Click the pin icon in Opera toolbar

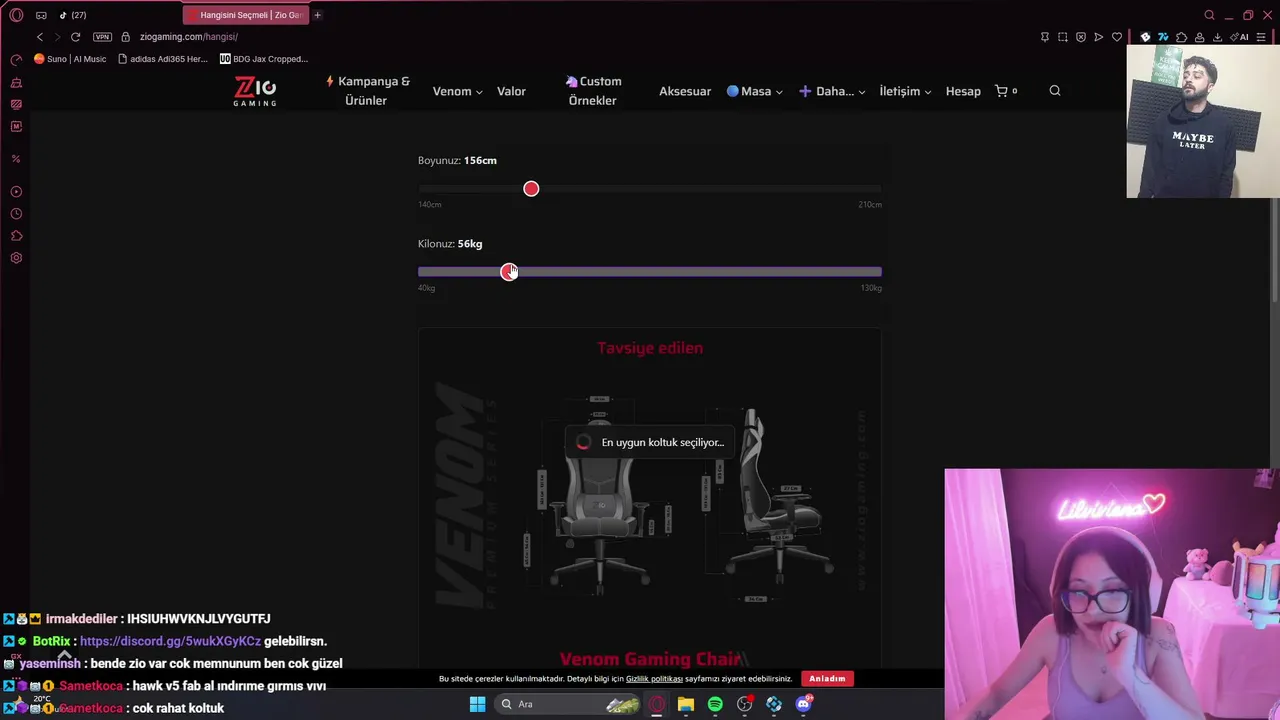(1045, 37)
